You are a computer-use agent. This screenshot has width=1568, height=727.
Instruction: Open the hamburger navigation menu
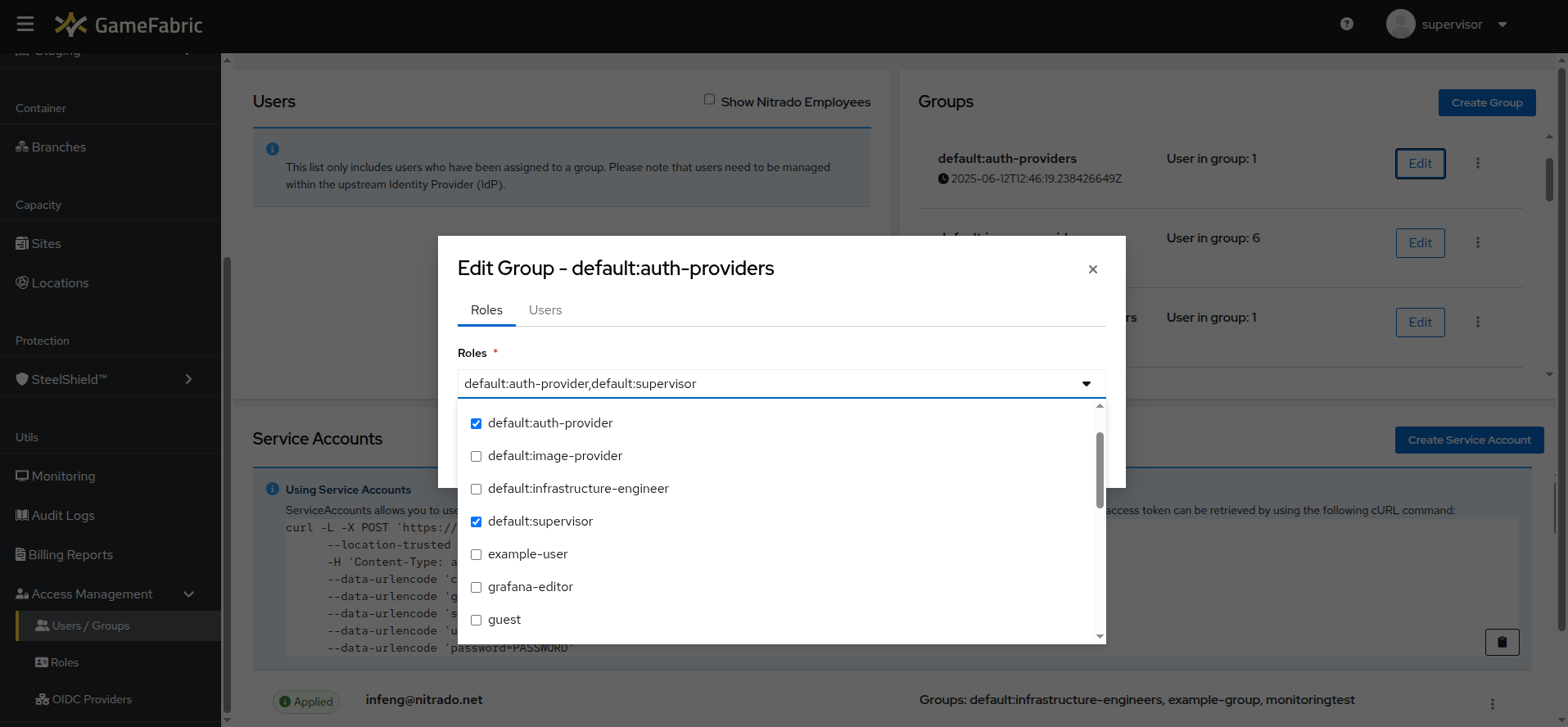click(x=25, y=25)
